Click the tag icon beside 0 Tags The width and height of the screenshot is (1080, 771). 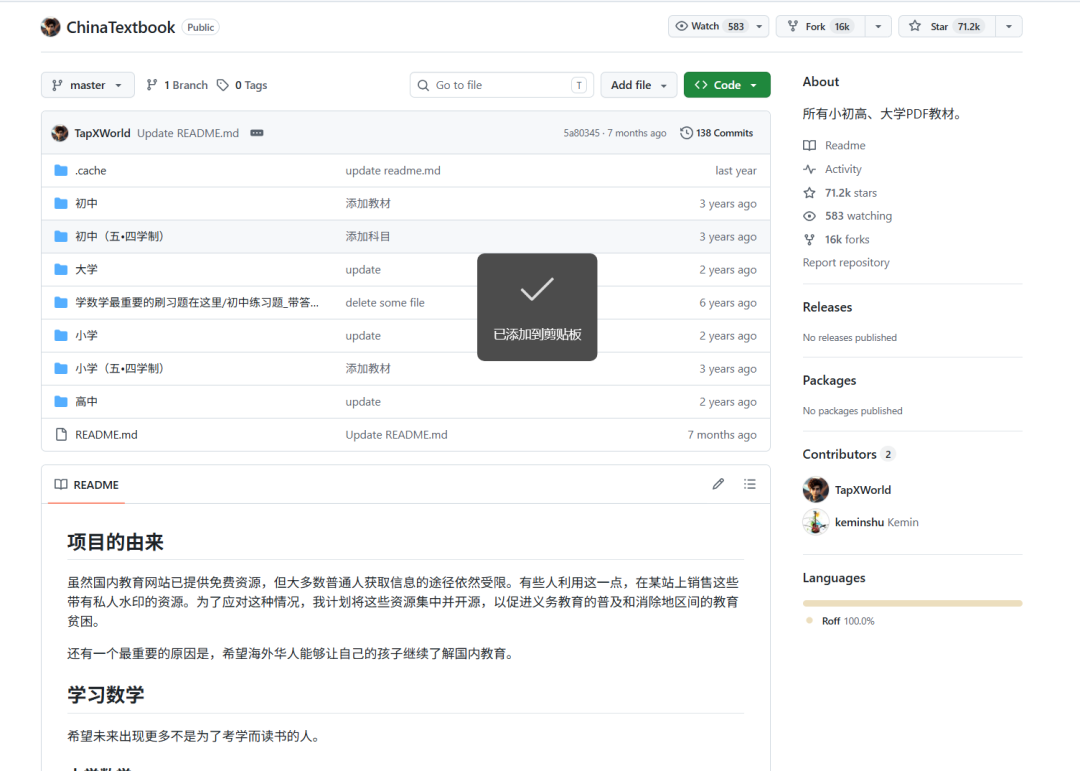coord(222,85)
